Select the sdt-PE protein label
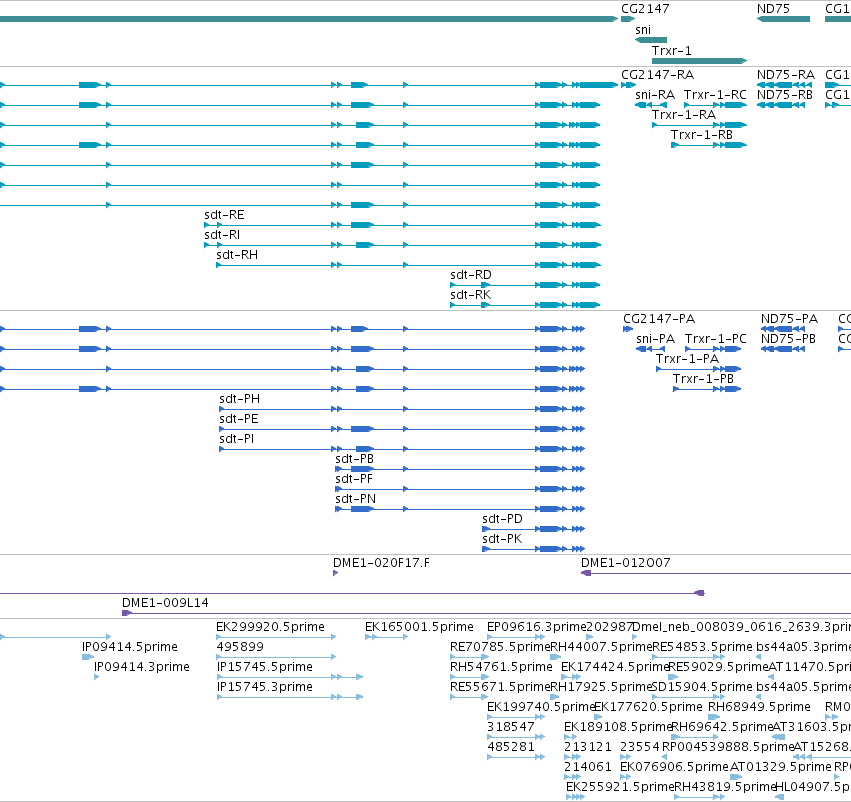Viewport: 851px width, 802px height. pyautogui.click(x=239, y=419)
